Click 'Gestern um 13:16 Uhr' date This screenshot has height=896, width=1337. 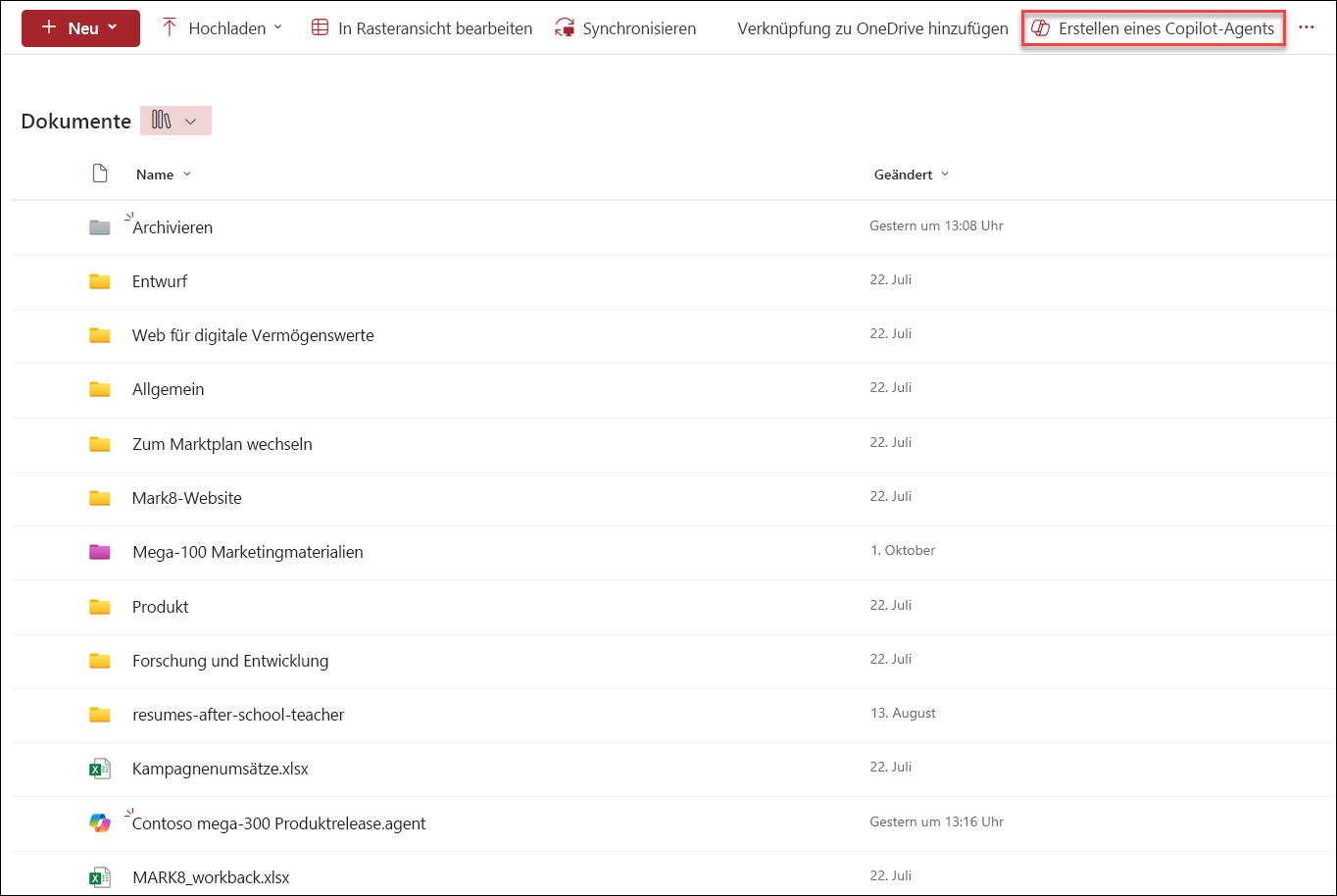pyautogui.click(x=936, y=821)
